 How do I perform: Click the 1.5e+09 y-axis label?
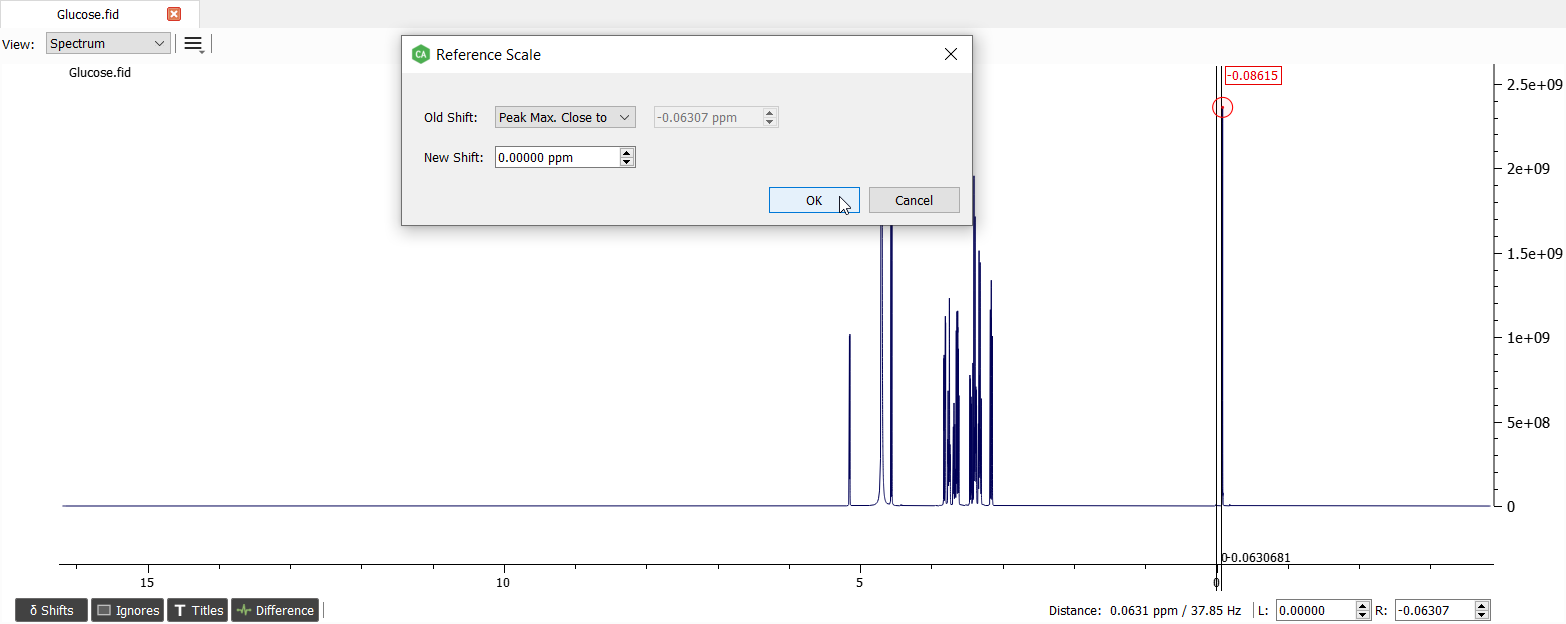[x=1534, y=254]
